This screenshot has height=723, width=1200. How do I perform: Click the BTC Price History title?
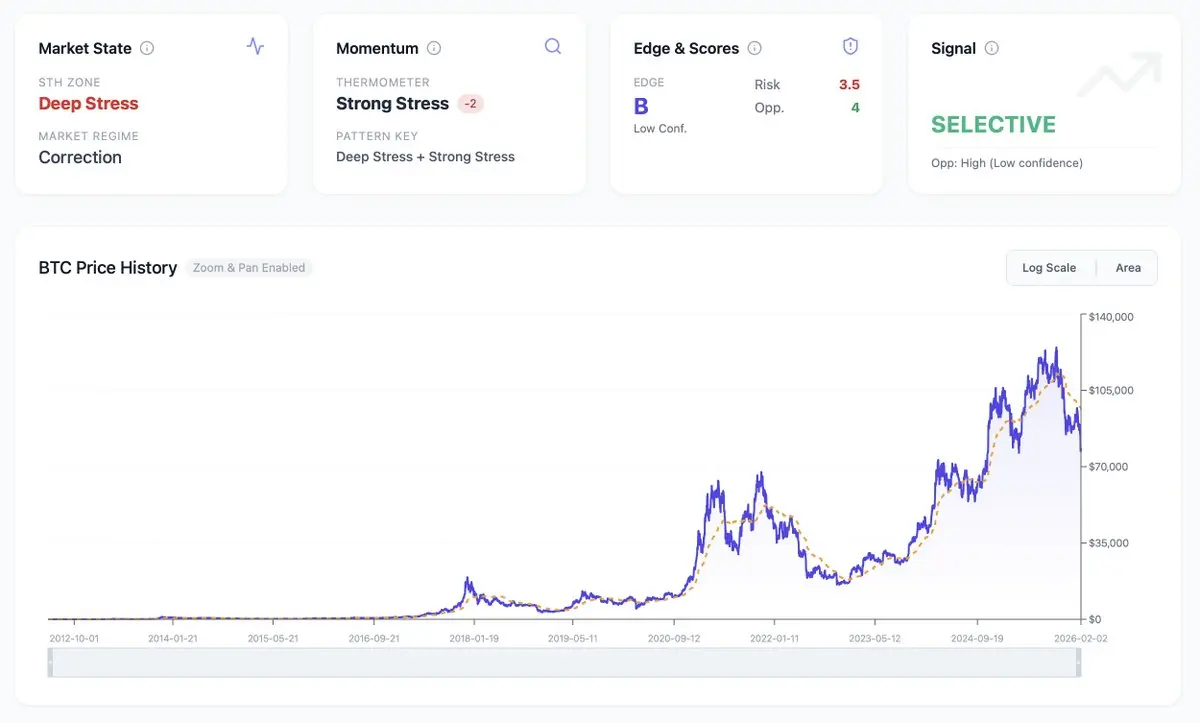click(x=108, y=268)
